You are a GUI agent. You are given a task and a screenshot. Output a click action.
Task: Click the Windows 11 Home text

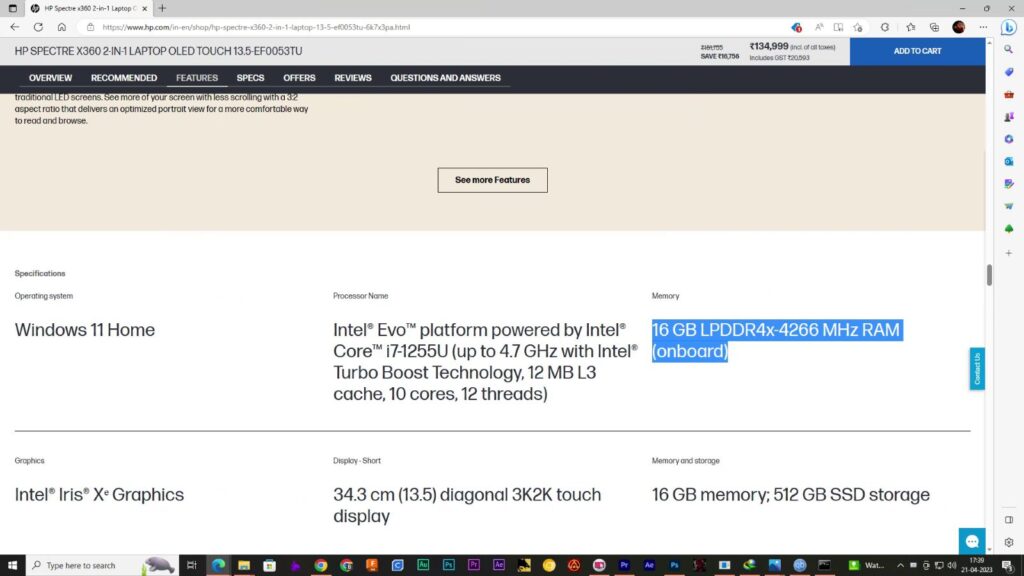click(x=85, y=330)
